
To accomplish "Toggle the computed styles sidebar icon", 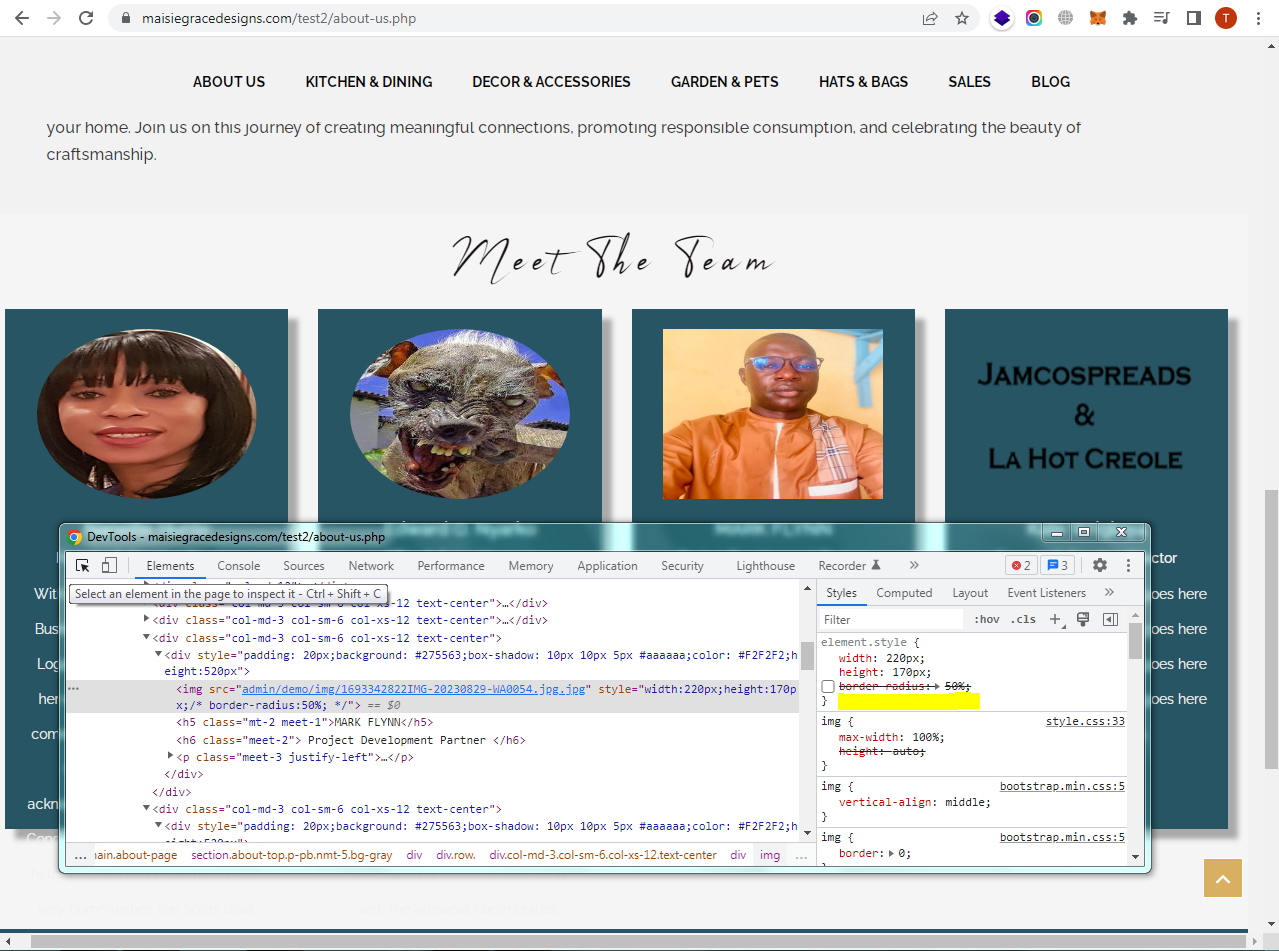I will point(1110,620).
